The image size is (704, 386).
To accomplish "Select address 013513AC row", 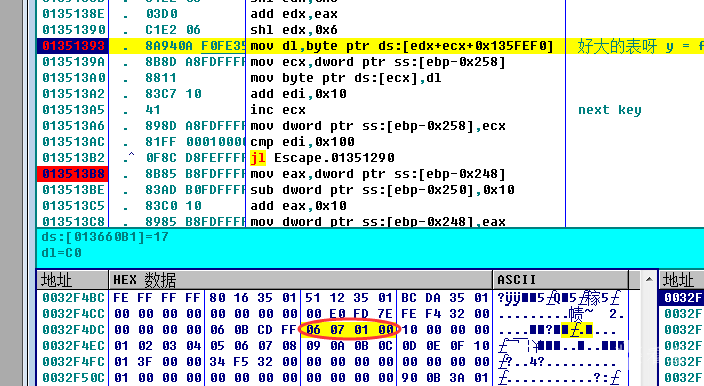I will (x=73, y=142).
